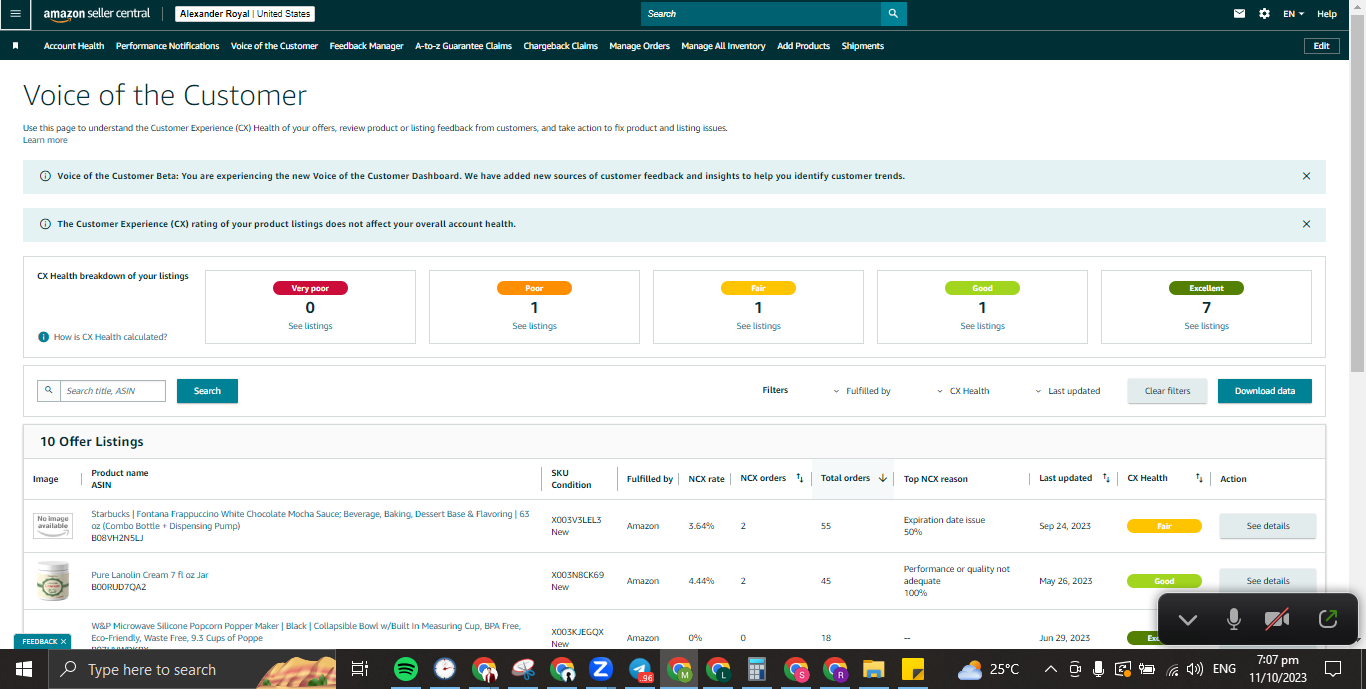Click the 'Search title, ASIN' input field
1366x689 pixels.
[x=113, y=391]
